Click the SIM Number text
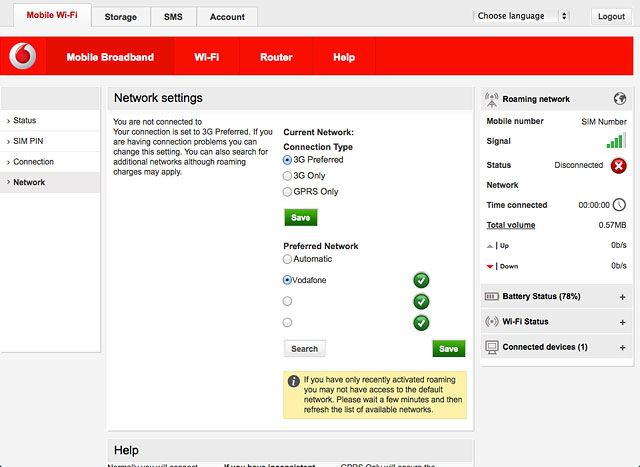Viewport: 640px width, 467px height. point(604,122)
